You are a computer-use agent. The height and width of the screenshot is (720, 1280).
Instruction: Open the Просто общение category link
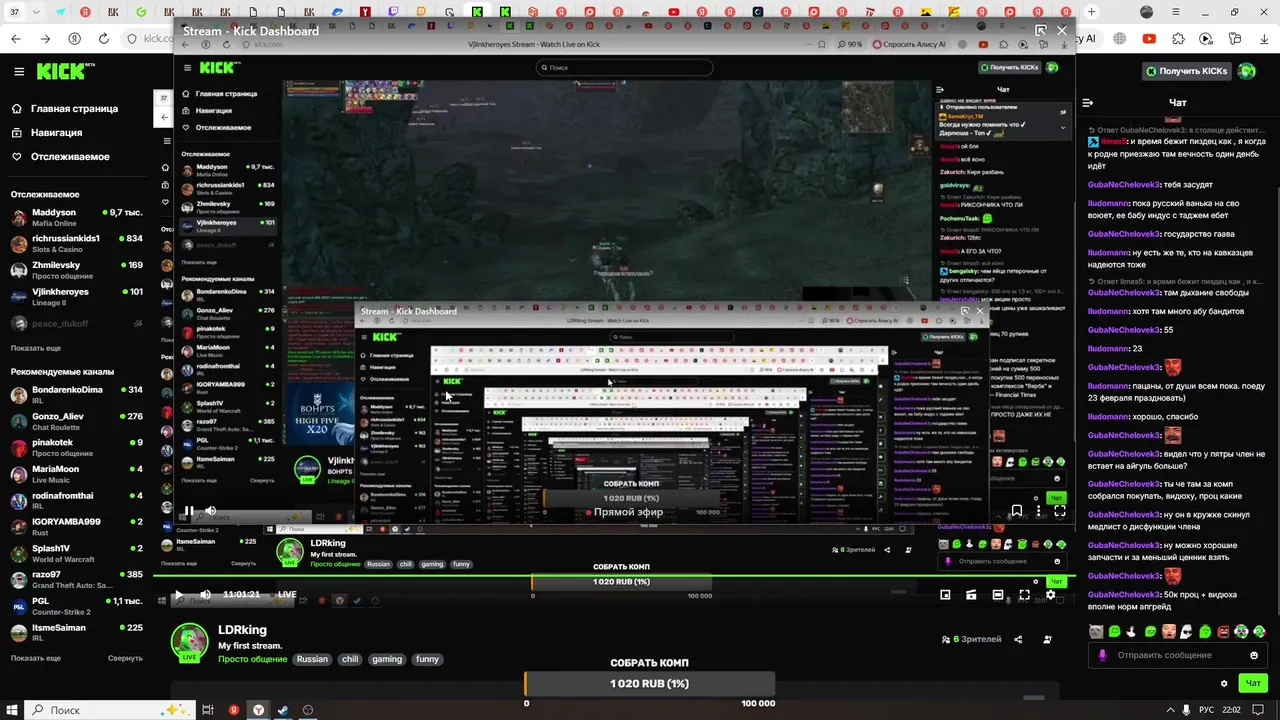252,659
